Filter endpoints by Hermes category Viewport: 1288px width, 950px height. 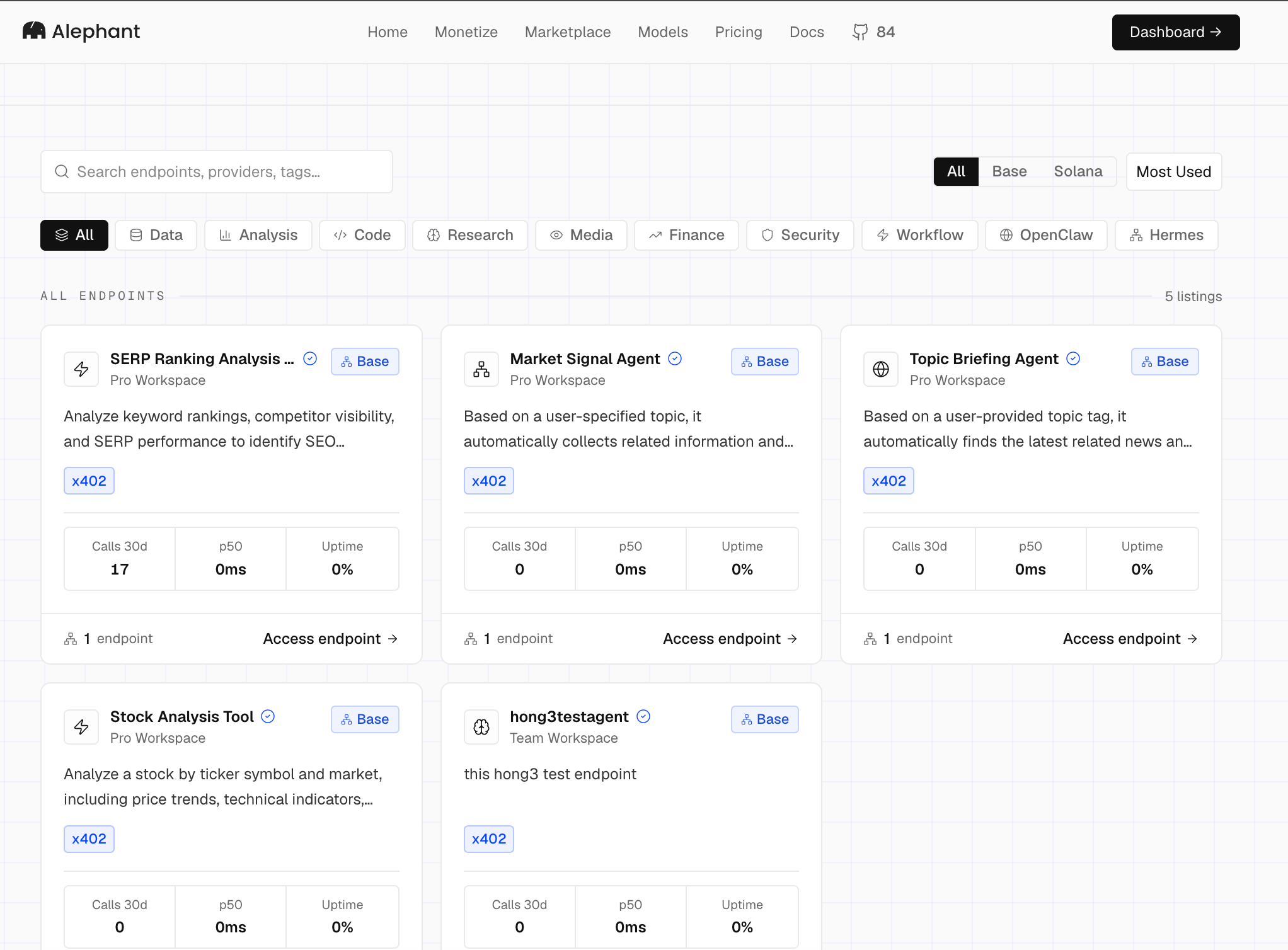click(x=1166, y=235)
